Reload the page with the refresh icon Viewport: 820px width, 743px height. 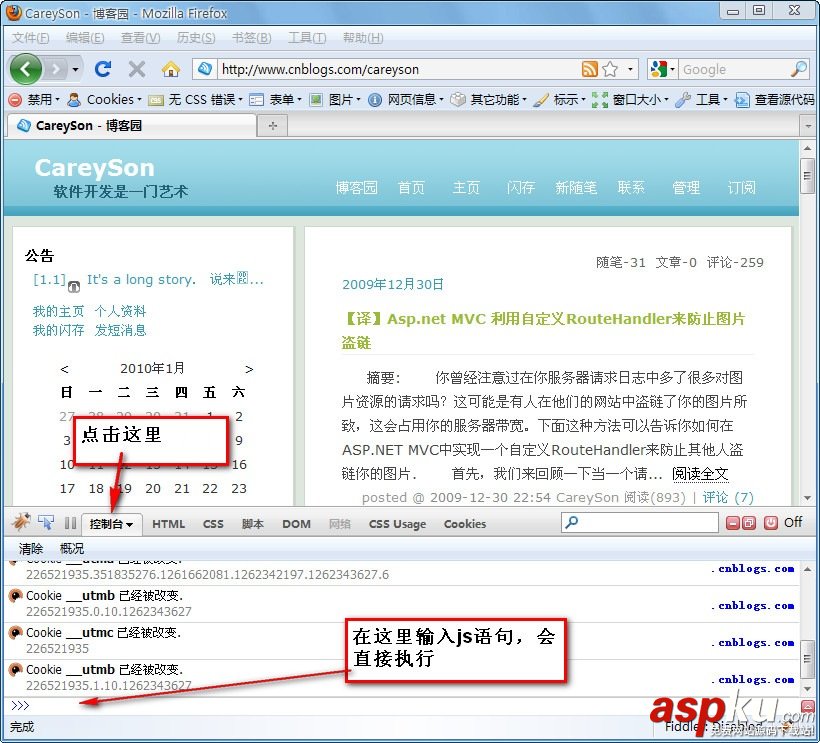tap(102, 69)
